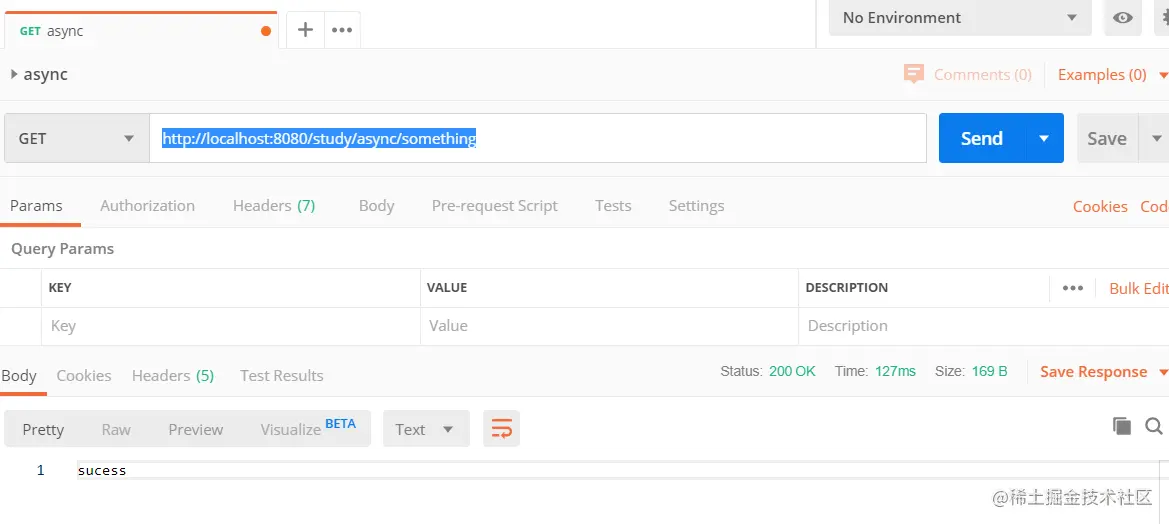
Task: Select the Preview view
Action: pyautogui.click(x=195, y=429)
